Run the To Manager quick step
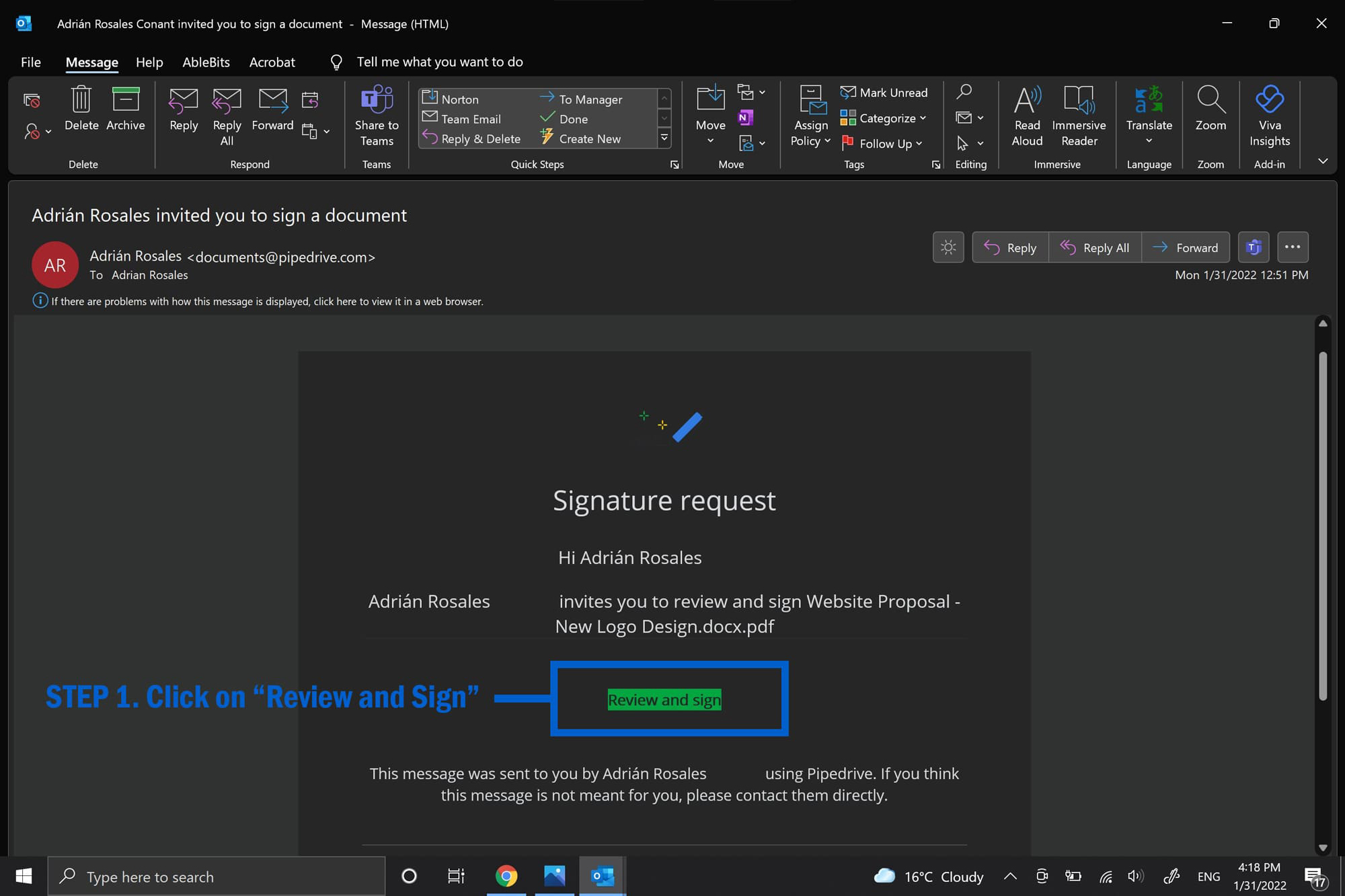1345x896 pixels. tap(581, 98)
